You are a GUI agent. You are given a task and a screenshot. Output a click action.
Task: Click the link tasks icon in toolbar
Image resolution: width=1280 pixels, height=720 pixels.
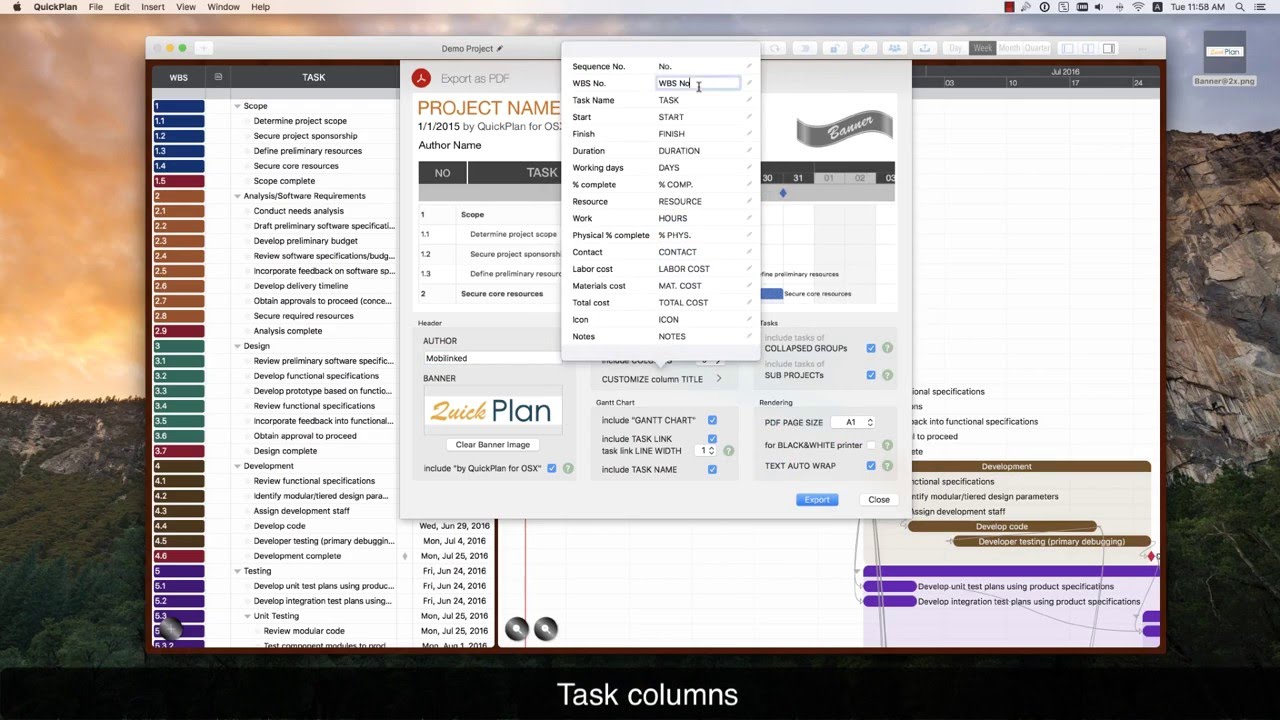coord(864,48)
